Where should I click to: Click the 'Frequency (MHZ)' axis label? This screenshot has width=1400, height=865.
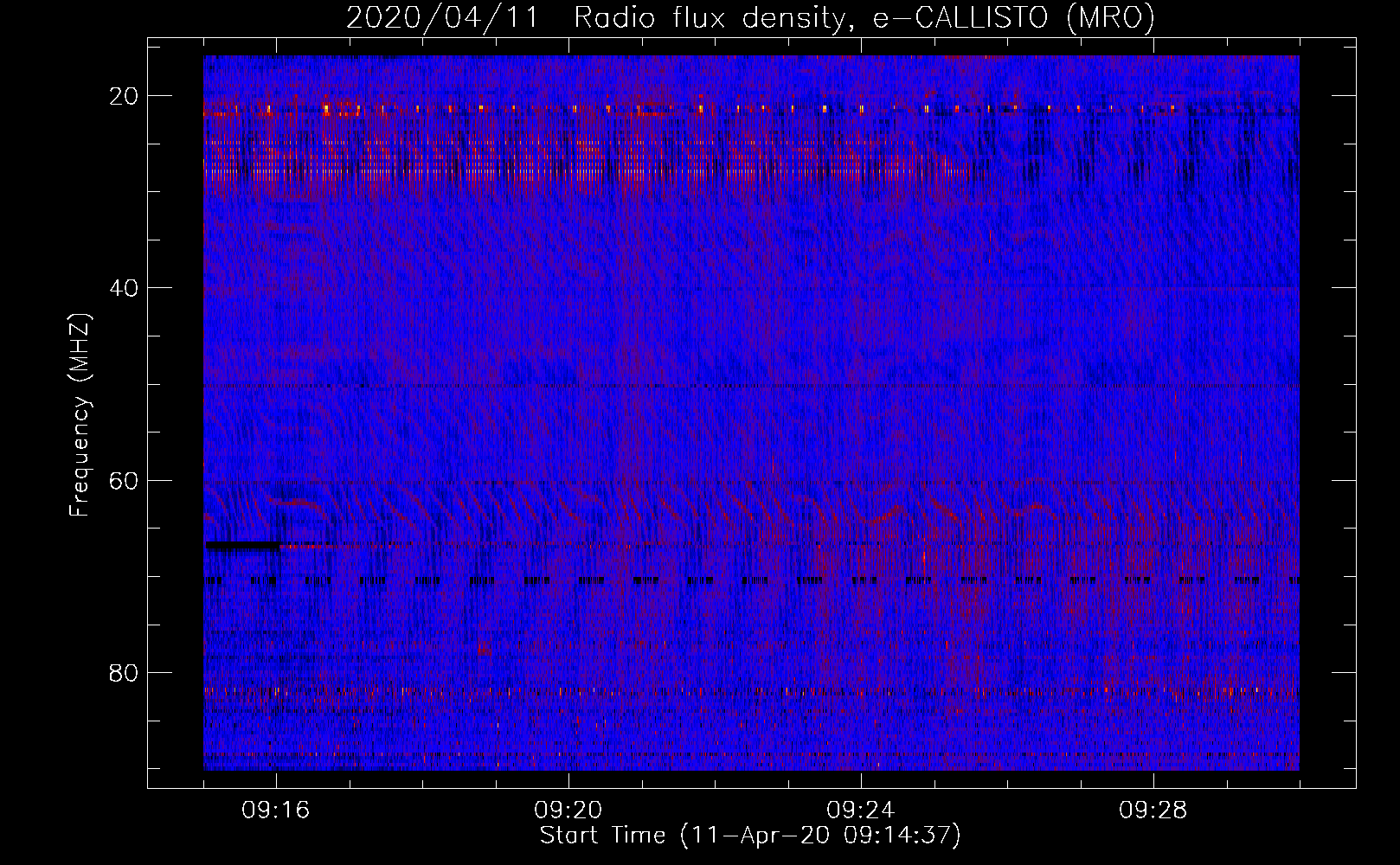click(80, 414)
